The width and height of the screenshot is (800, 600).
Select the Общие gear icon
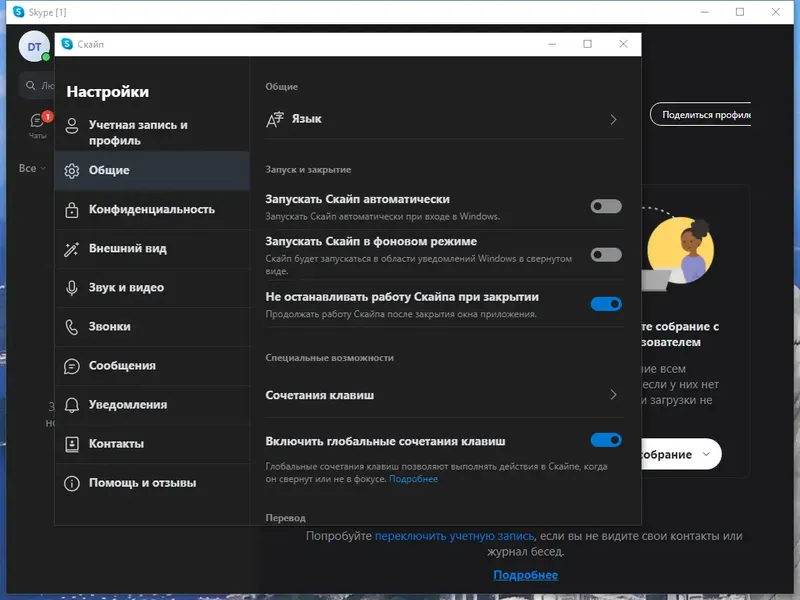[x=73, y=170]
